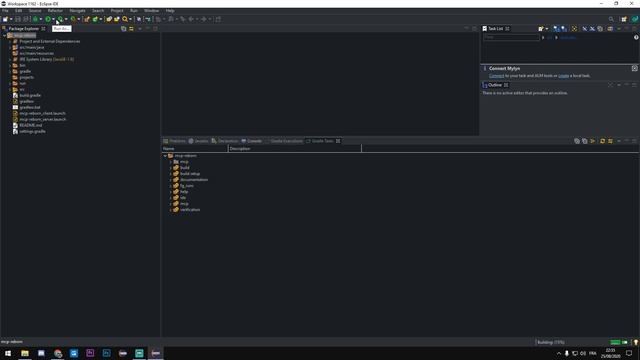Expand the JRE System Library node
This screenshot has width=640, height=360.
click(x=10, y=60)
